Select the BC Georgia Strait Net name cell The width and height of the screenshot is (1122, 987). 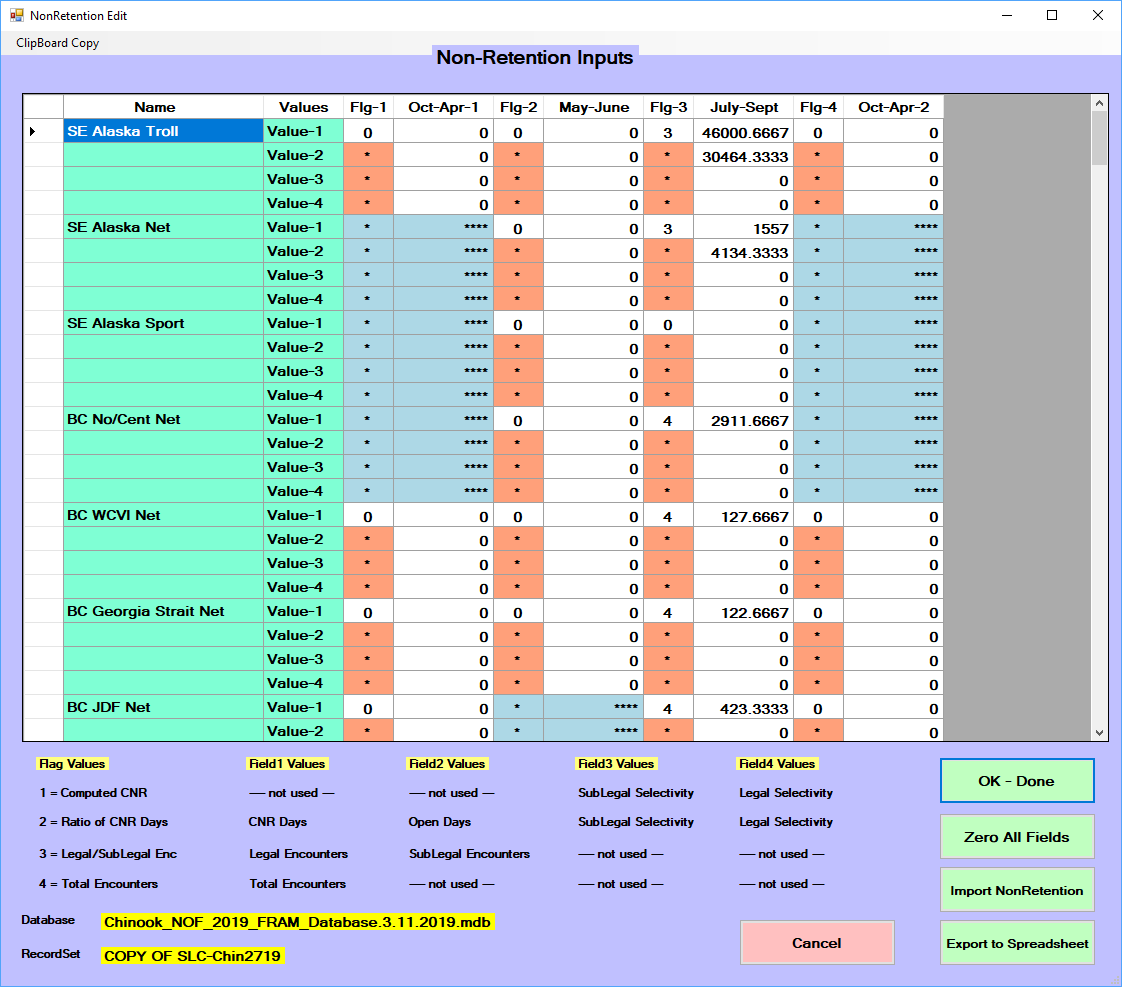(163, 611)
